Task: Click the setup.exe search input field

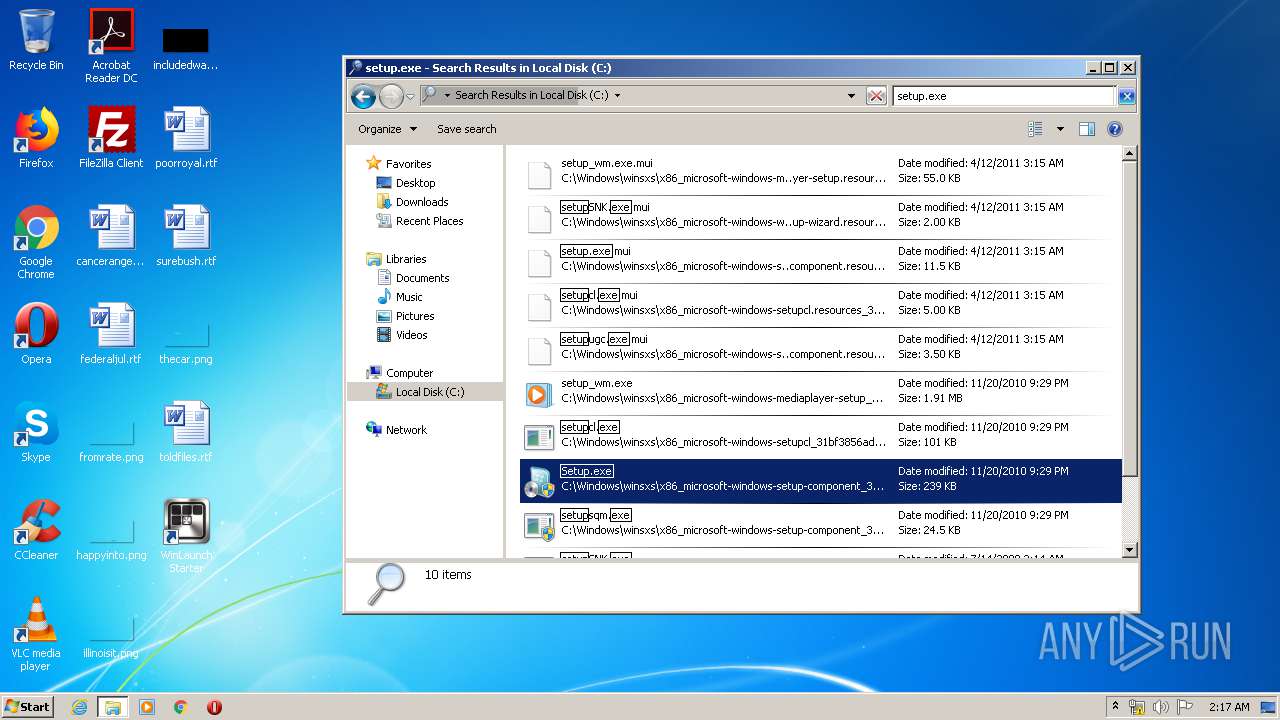Action: [1003, 96]
